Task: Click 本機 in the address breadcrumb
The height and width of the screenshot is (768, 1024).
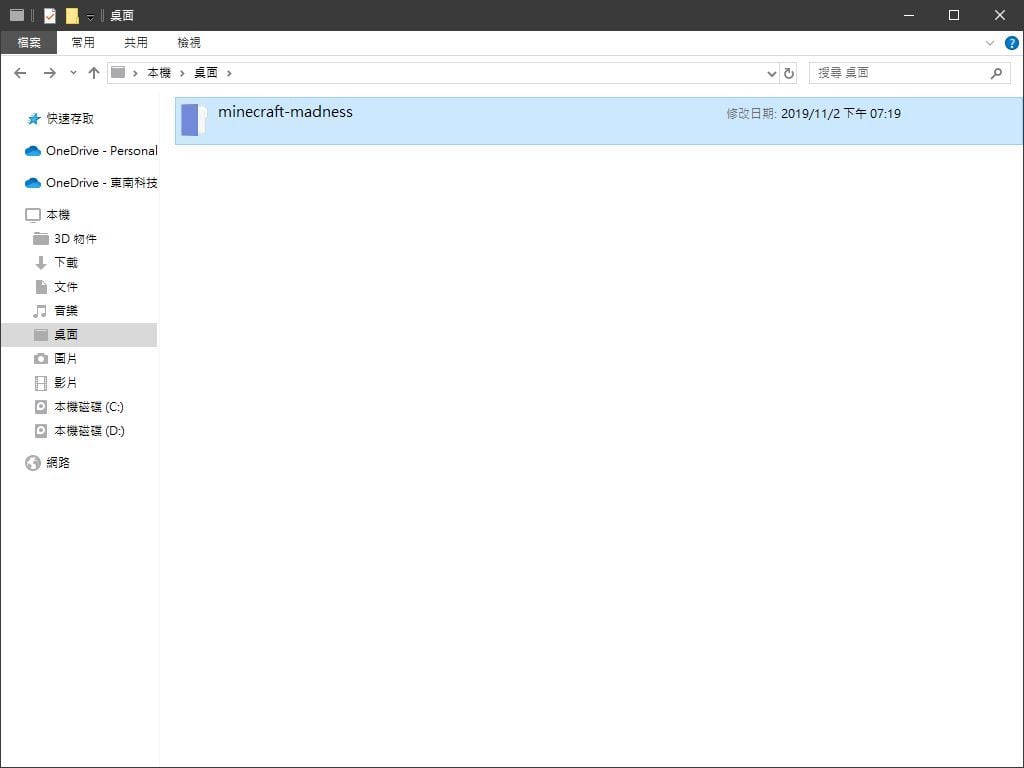Action: pyautogui.click(x=159, y=73)
